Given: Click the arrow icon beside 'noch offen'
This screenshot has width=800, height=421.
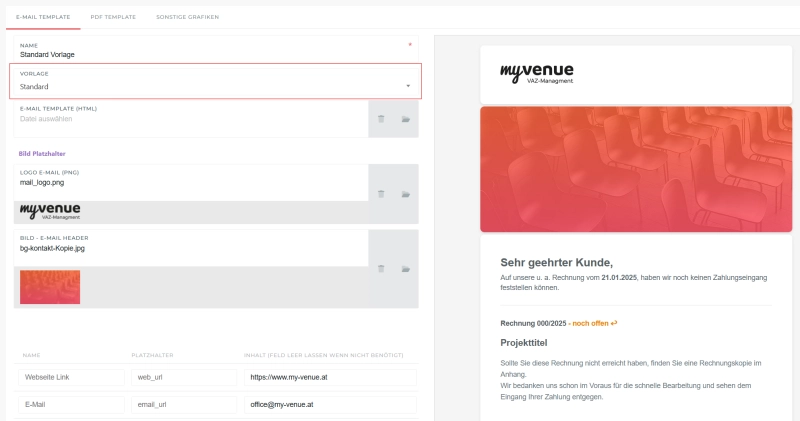Looking at the screenshot, I should click(x=614, y=323).
